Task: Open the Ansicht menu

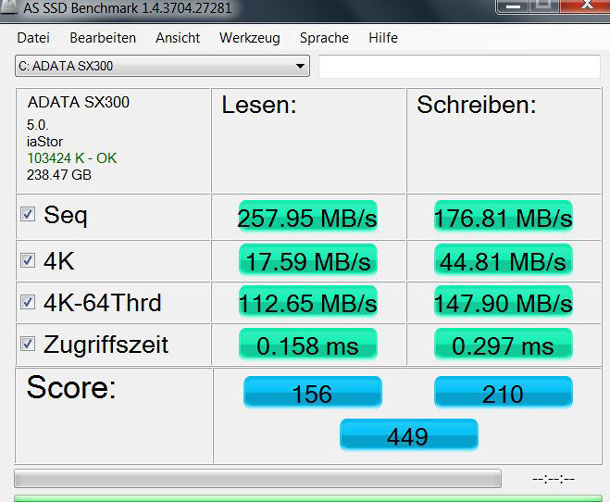Action: point(177,38)
